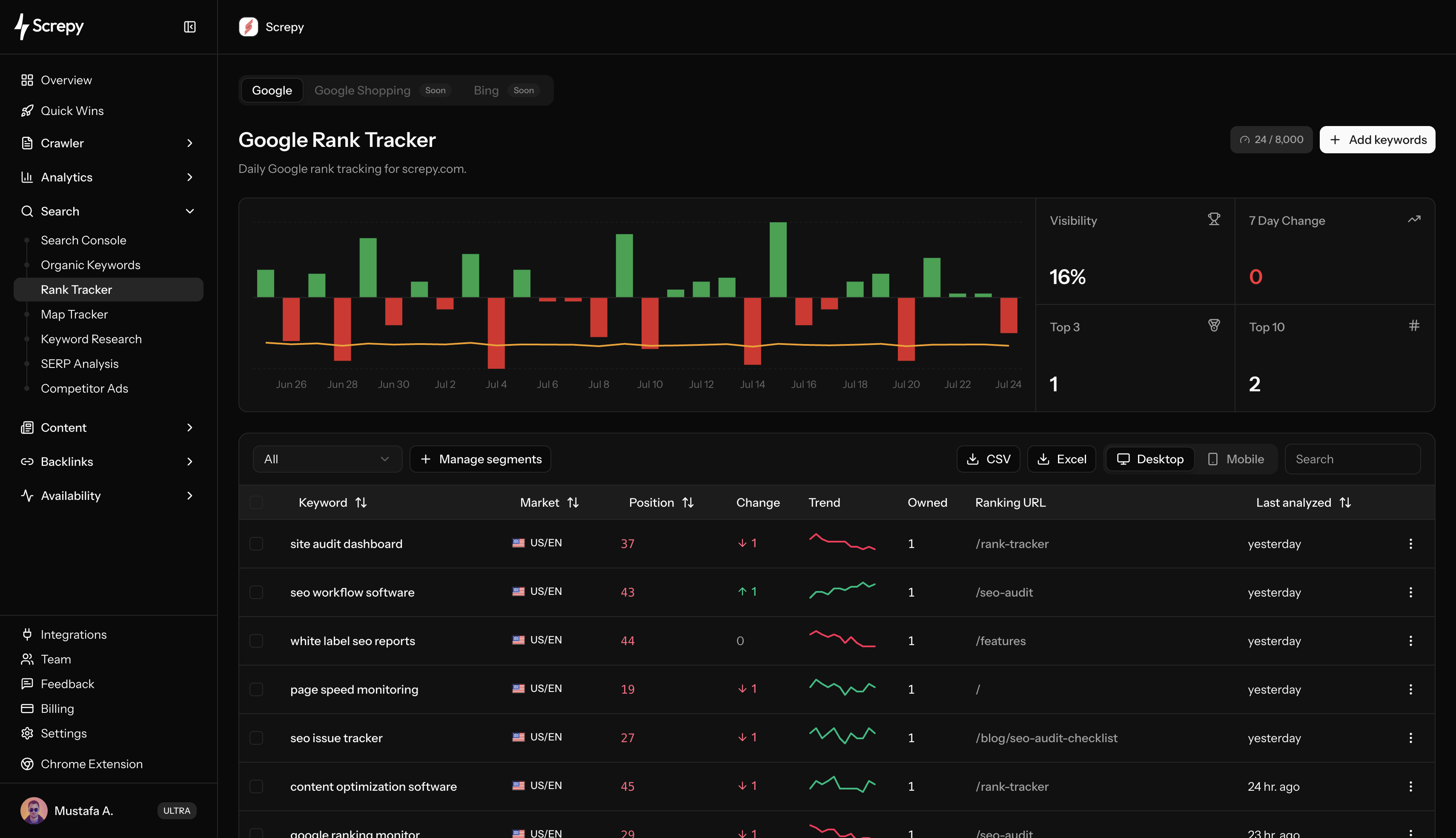
Task: Open Chrome Extension icon
Action: pyautogui.click(x=27, y=764)
